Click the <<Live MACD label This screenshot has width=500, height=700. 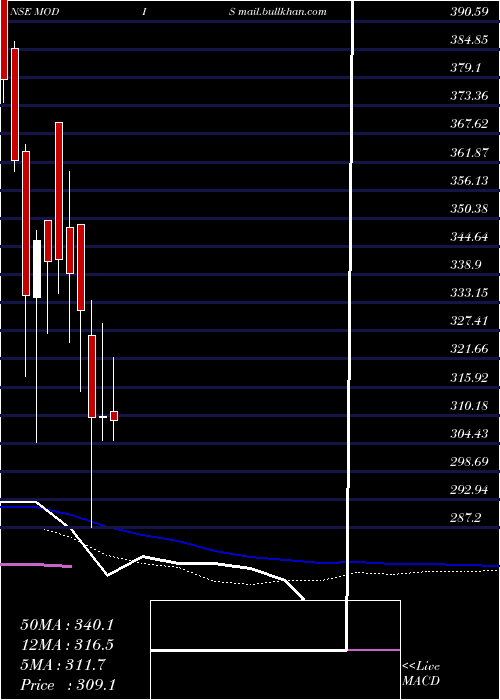coord(421,674)
